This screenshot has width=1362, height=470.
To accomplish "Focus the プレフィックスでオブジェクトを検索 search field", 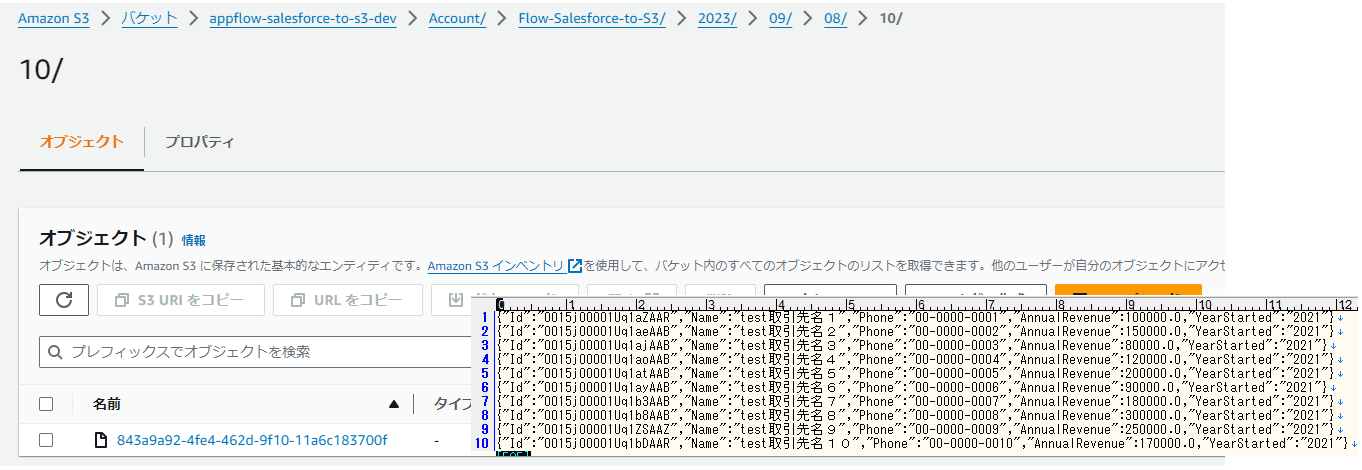I will pyautogui.click(x=255, y=352).
